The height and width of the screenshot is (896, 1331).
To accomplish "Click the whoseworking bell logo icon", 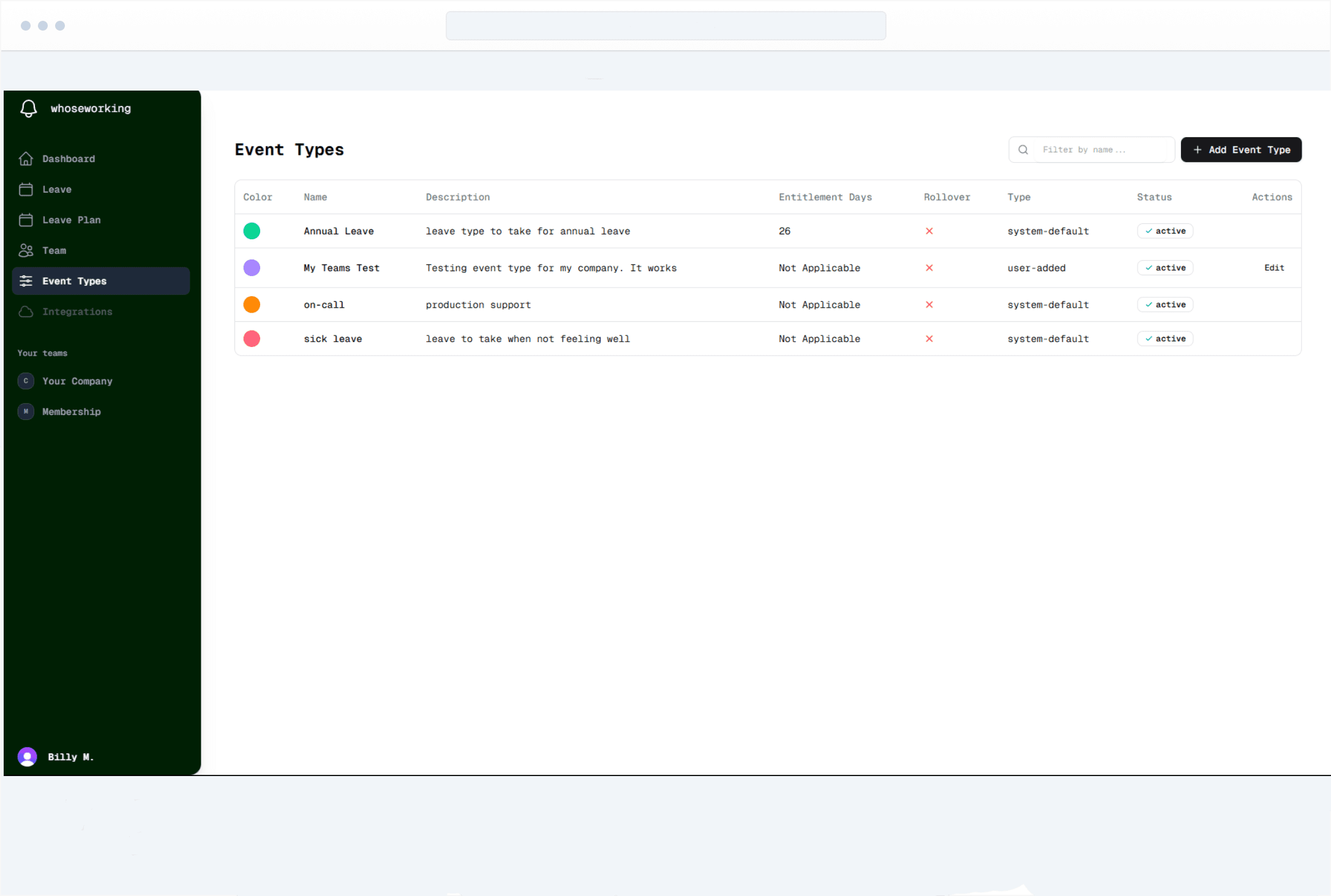I will tap(28, 108).
